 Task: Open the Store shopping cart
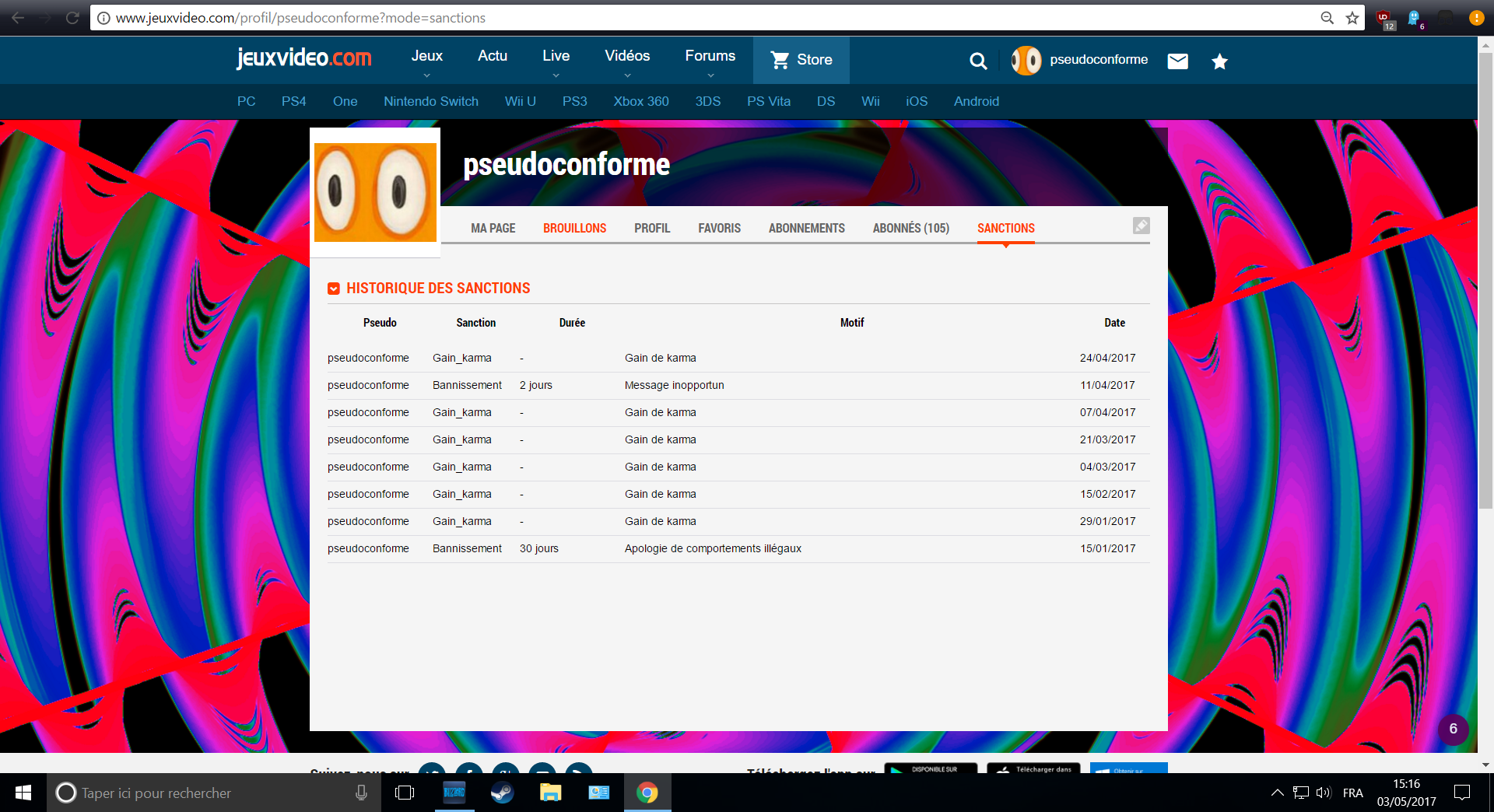pos(801,60)
